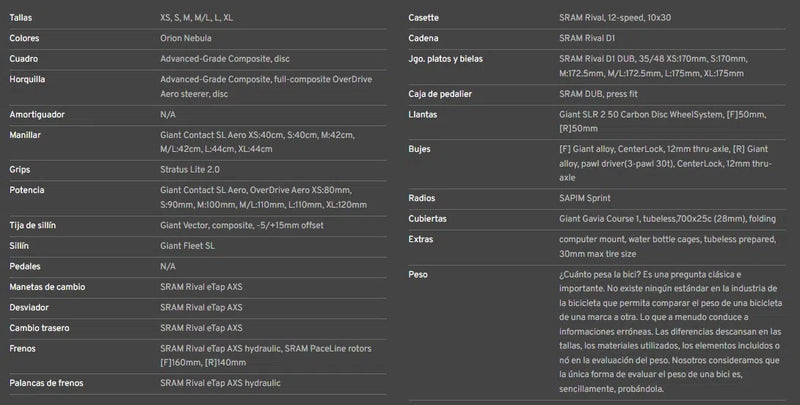Viewport: 800px width, 405px height.
Task: Select the Giant Vector seatpost value
Action: pyautogui.click(x=242, y=225)
